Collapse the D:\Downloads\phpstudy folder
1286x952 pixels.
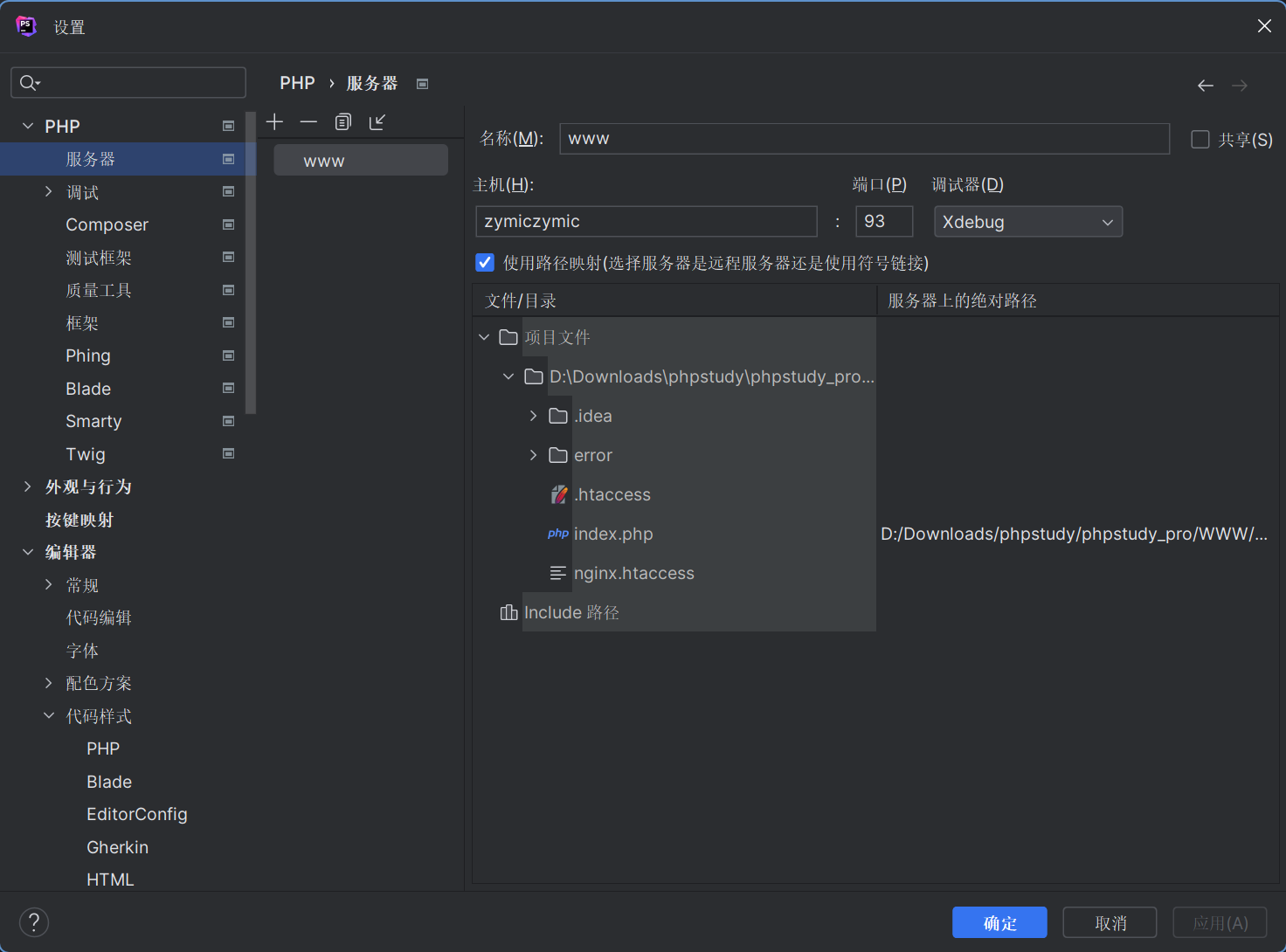coord(508,376)
